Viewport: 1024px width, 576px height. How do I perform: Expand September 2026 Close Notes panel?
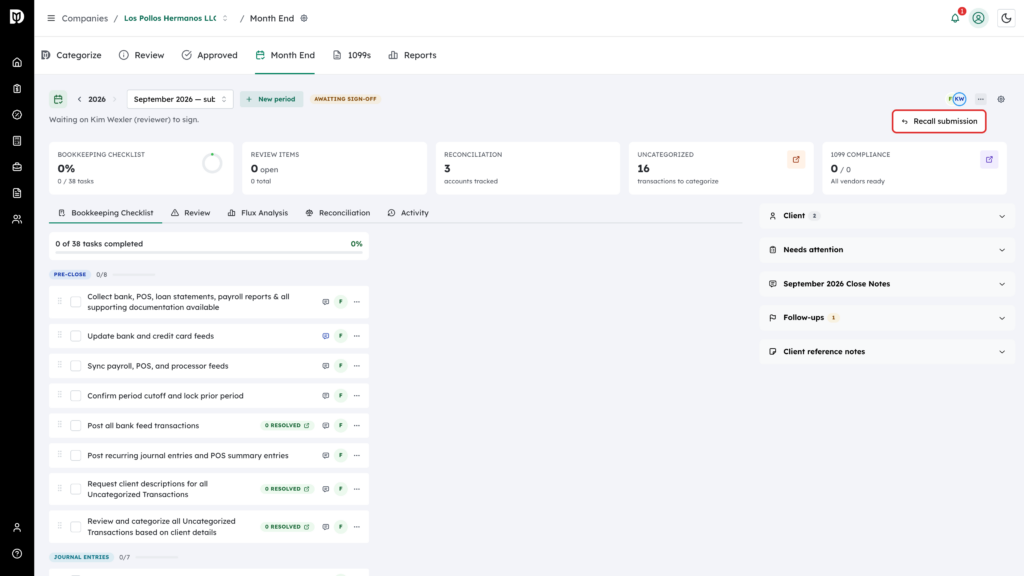(887, 284)
